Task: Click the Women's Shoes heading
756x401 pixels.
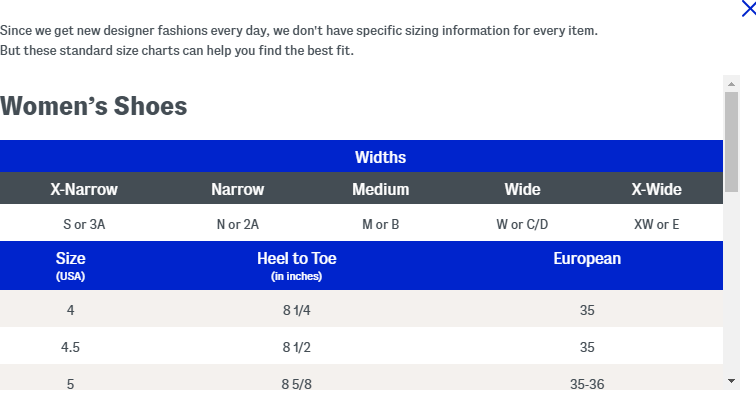Action: [x=94, y=106]
